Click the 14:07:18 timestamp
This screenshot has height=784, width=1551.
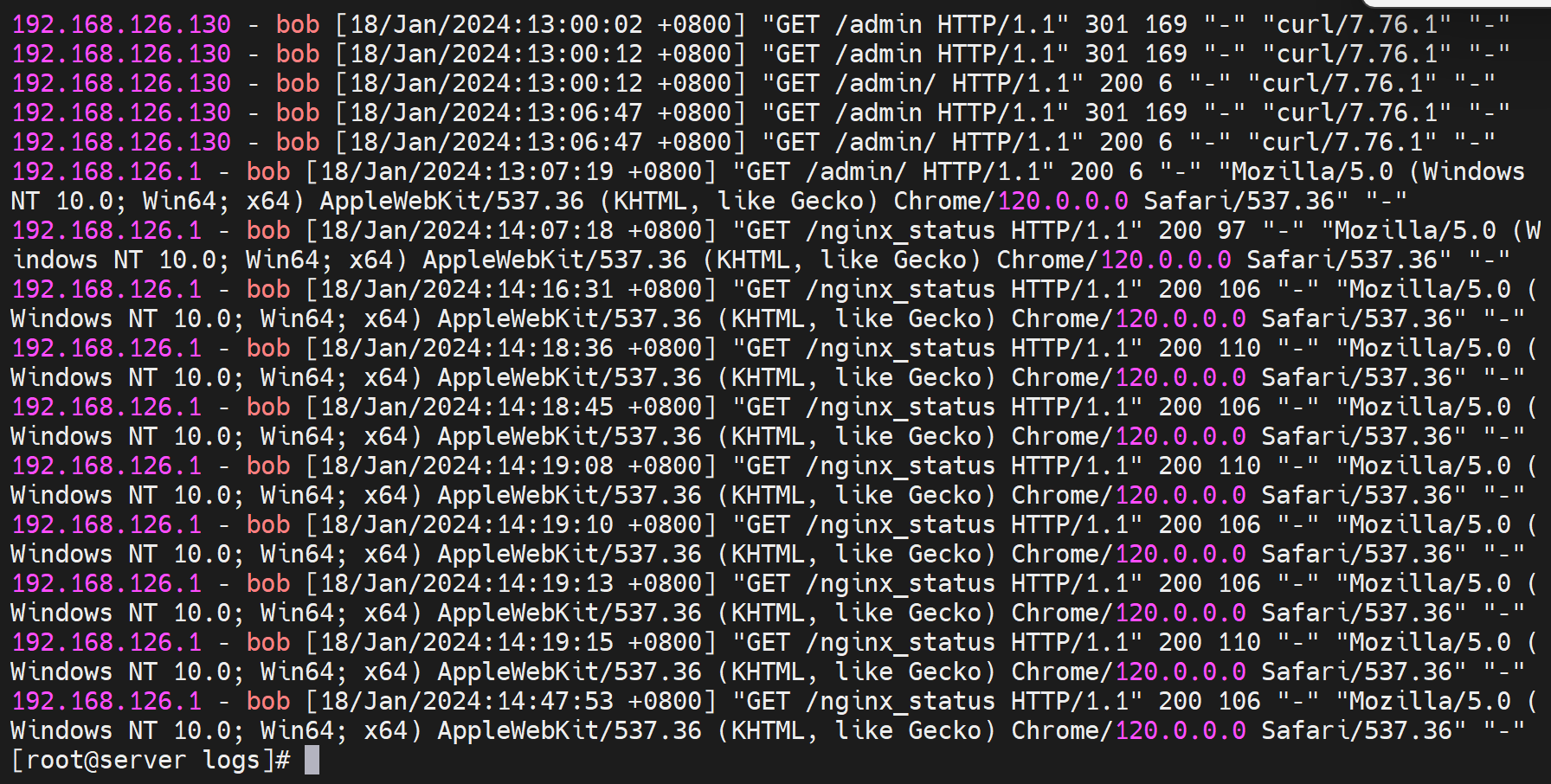(556, 230)
